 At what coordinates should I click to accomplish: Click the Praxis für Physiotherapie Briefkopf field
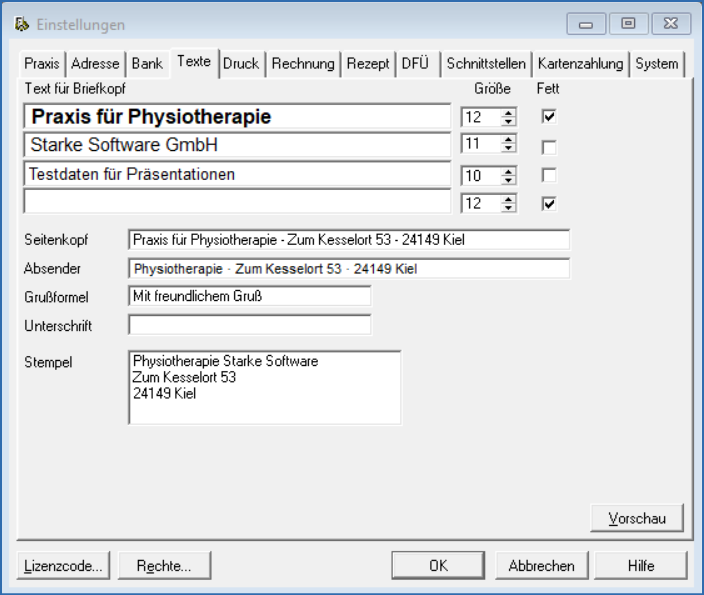click(x=237, y=117)
